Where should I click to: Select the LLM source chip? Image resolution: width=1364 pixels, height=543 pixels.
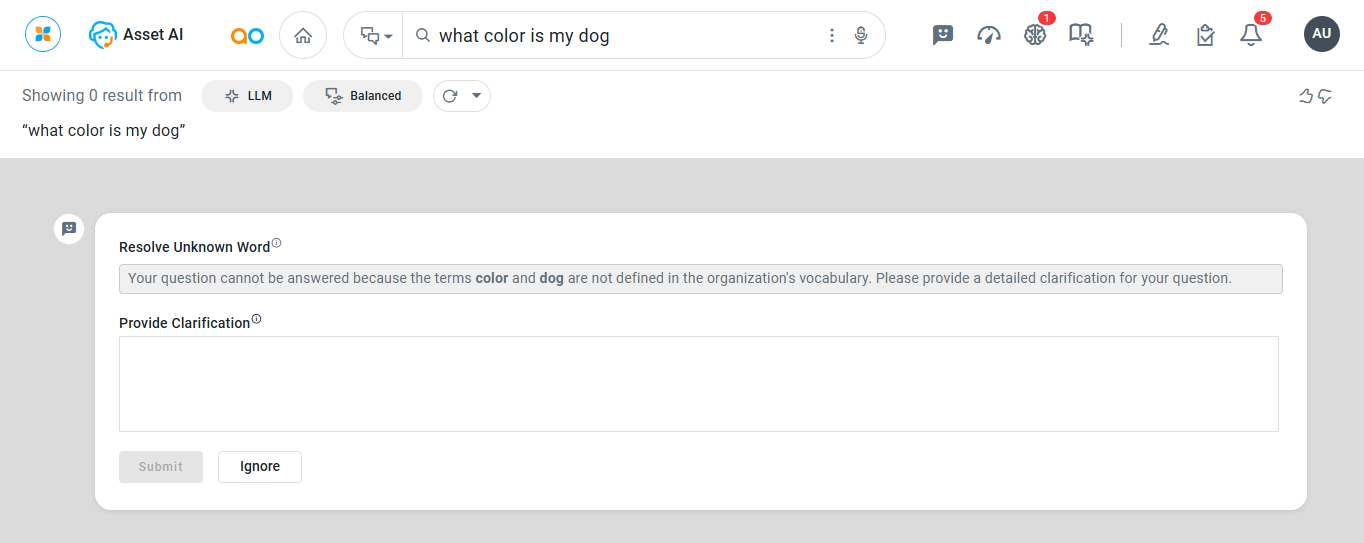coord(247,96)
